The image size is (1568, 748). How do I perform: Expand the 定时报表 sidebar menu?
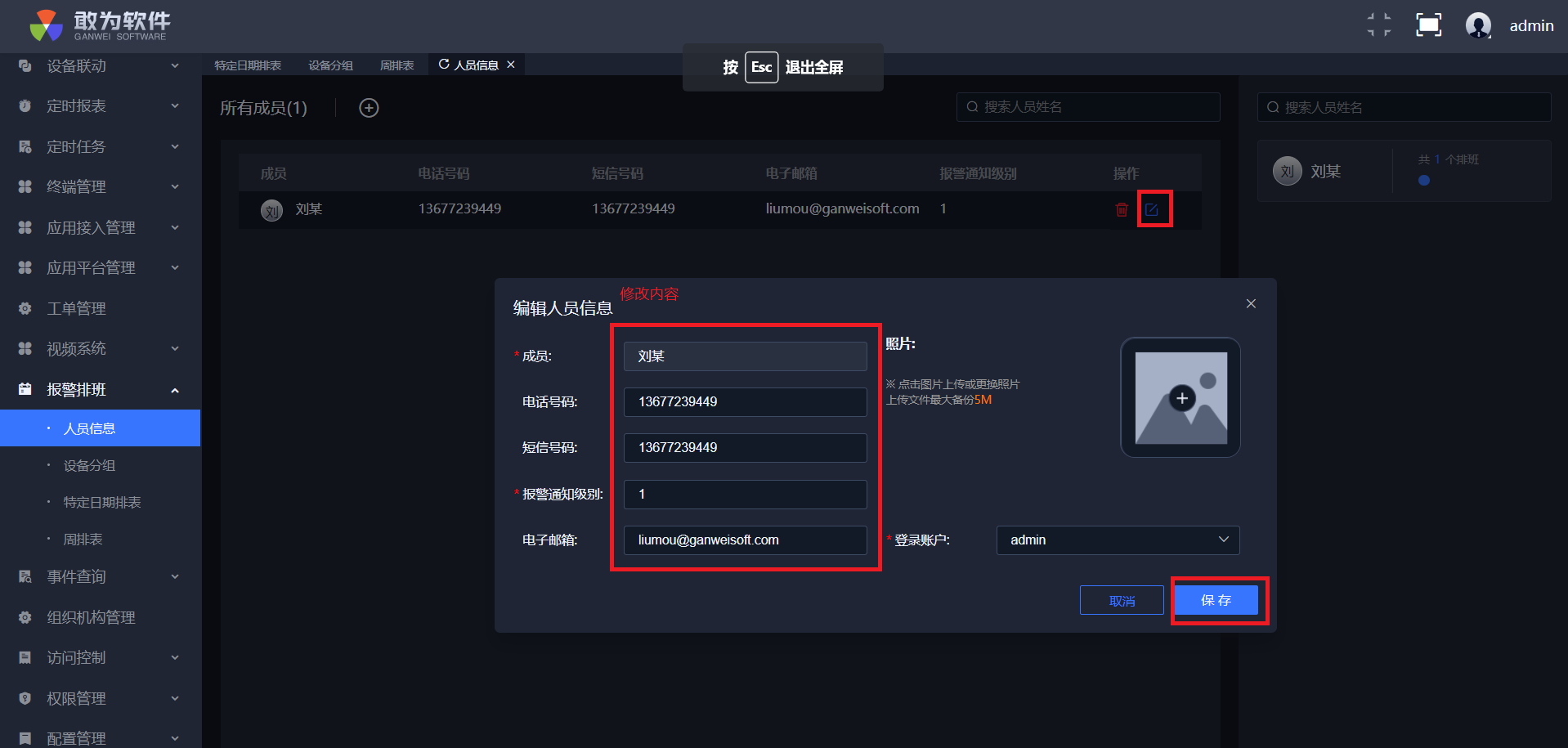pyautogui.click(x=100, y=106)
